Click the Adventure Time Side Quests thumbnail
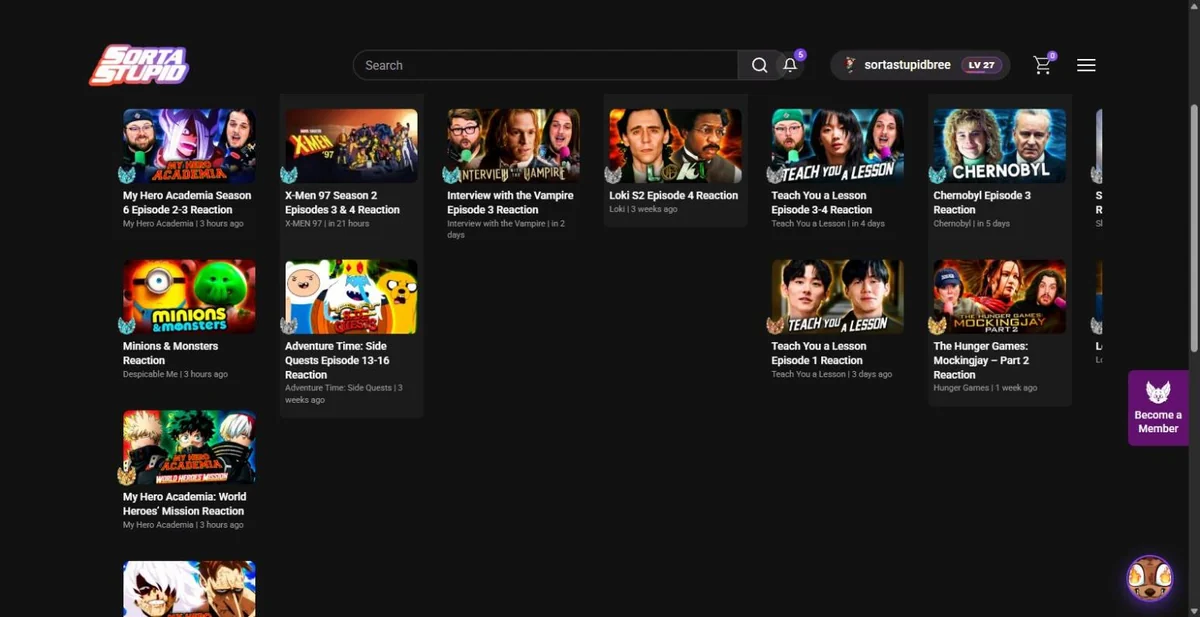 click(x=351, y=296)
